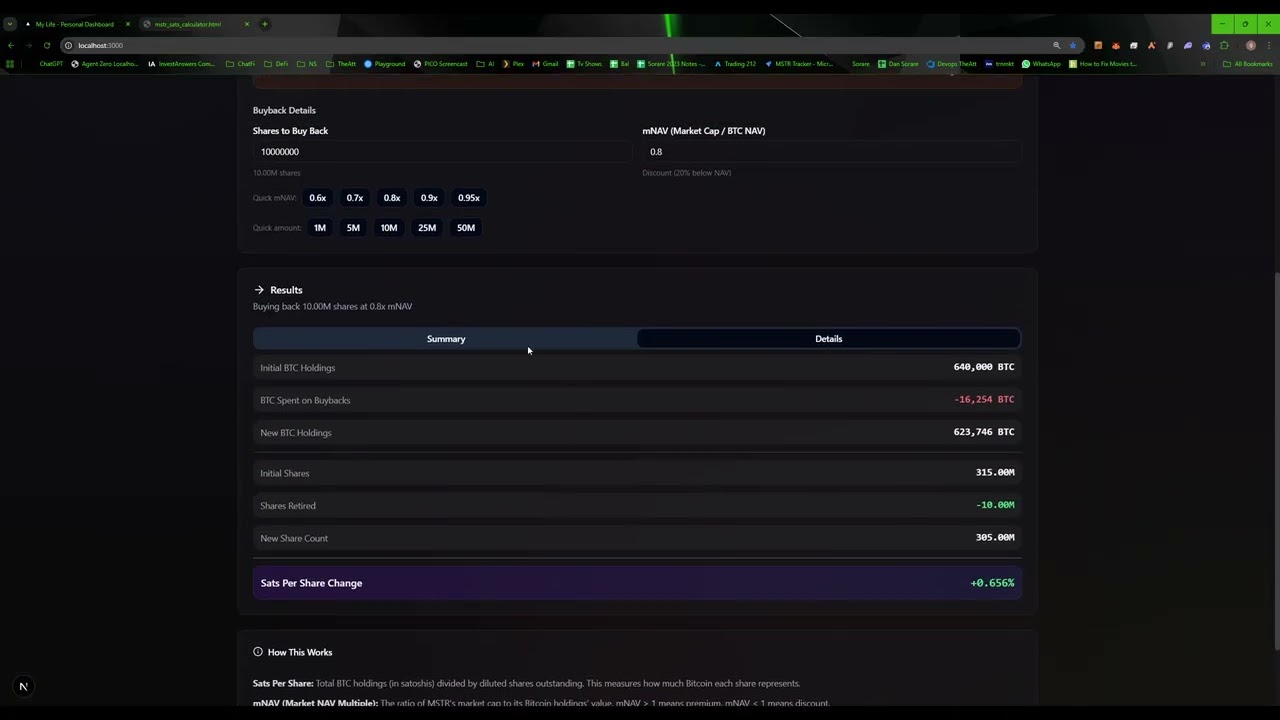Open the Devops TheAtt bookmark

pos(951,64)
